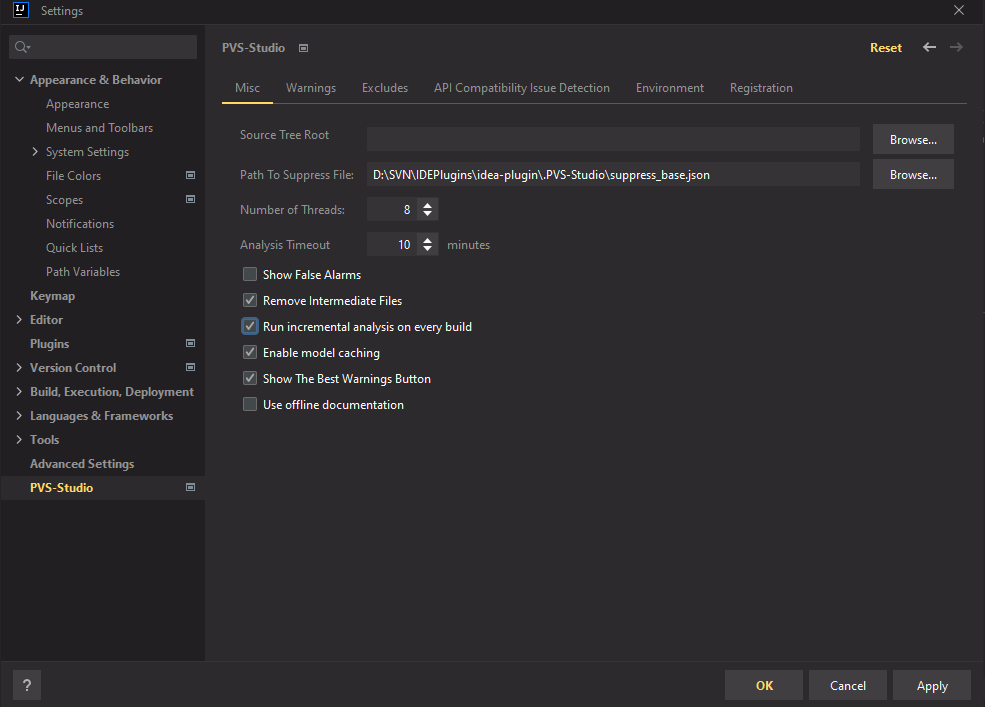Toggle Use offline documentation checkbox

[250, 405]
